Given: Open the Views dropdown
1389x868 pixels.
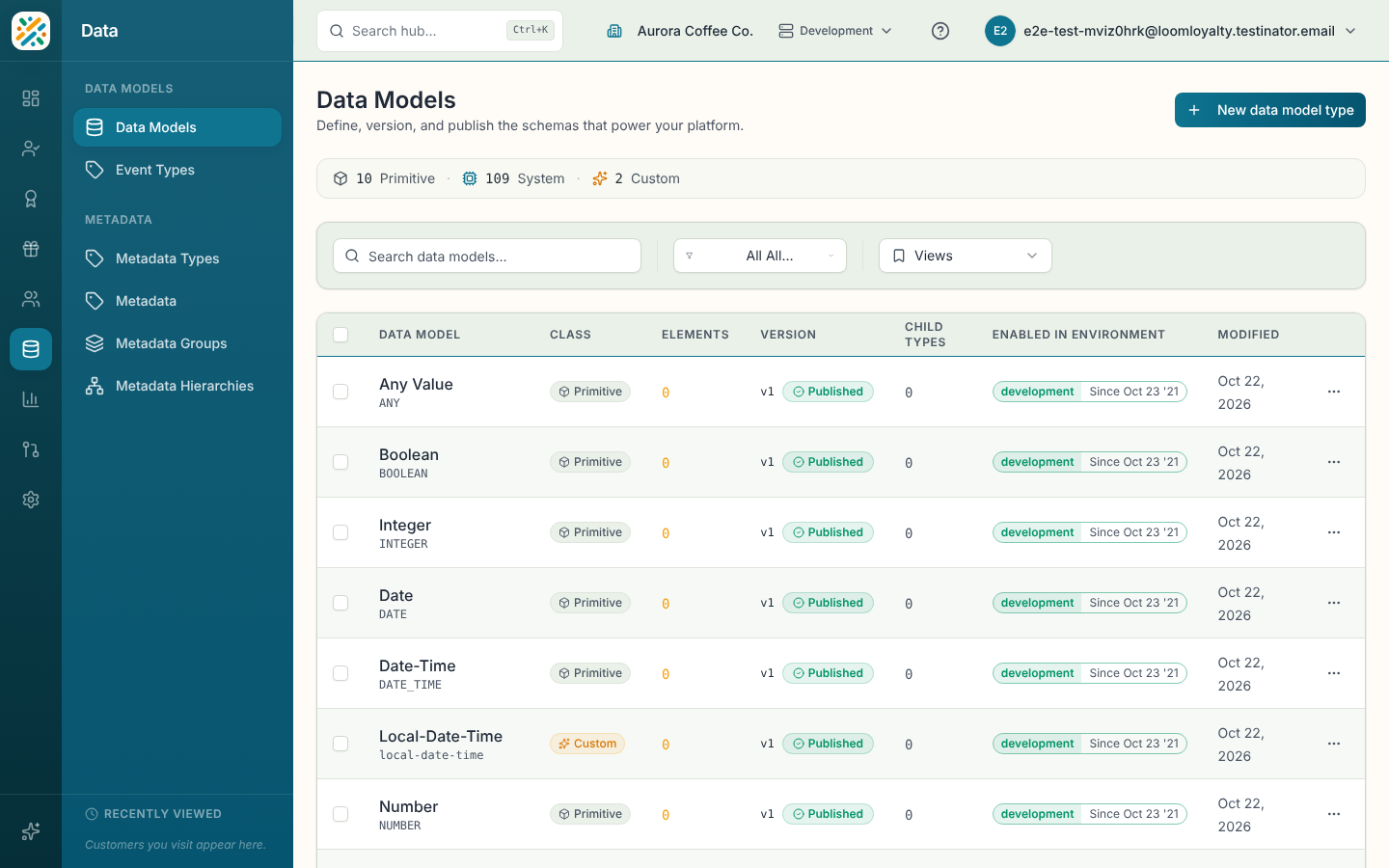Looking at the screenshot, I should coord(966,256).
